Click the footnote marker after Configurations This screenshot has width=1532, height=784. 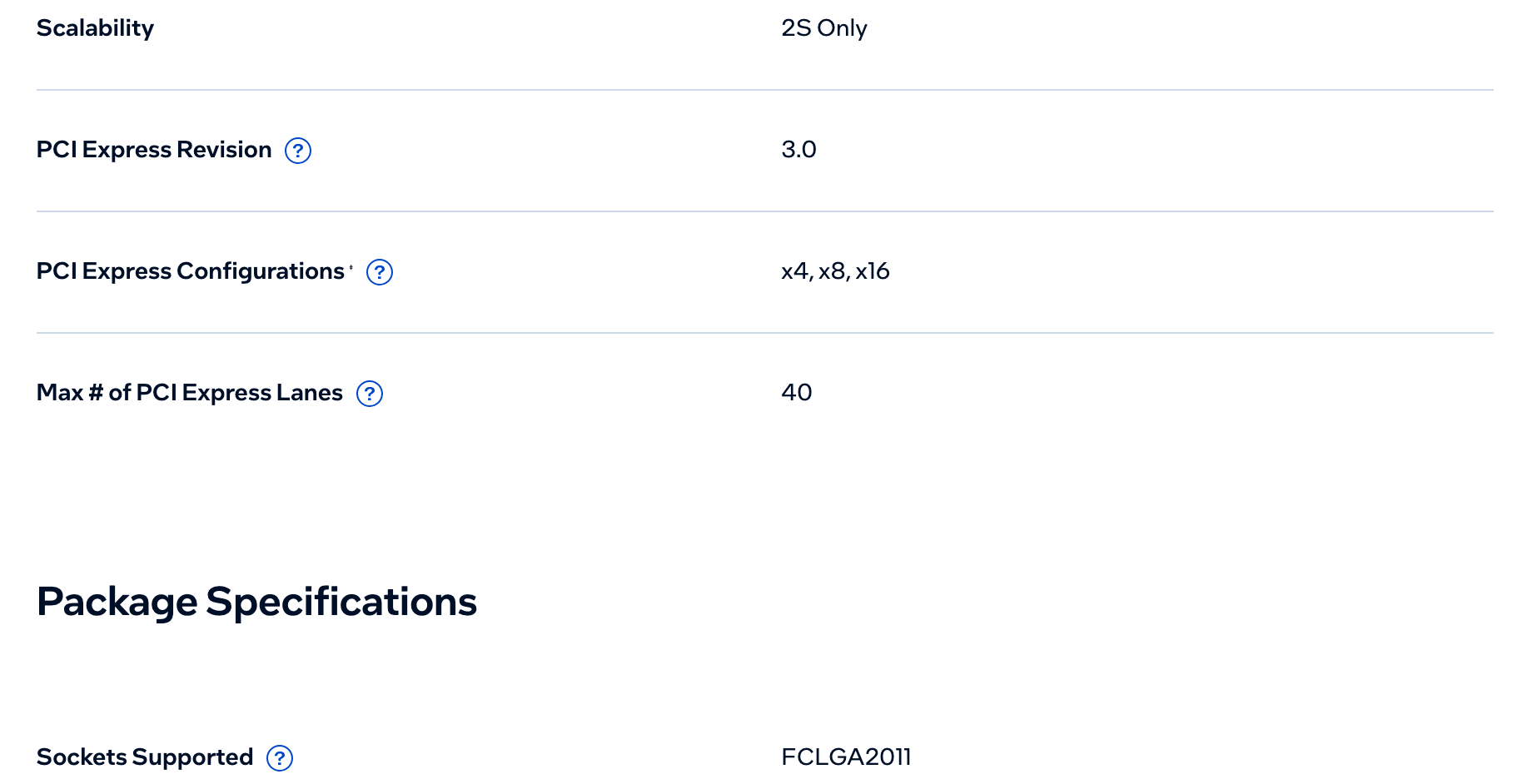click(351, 268)
